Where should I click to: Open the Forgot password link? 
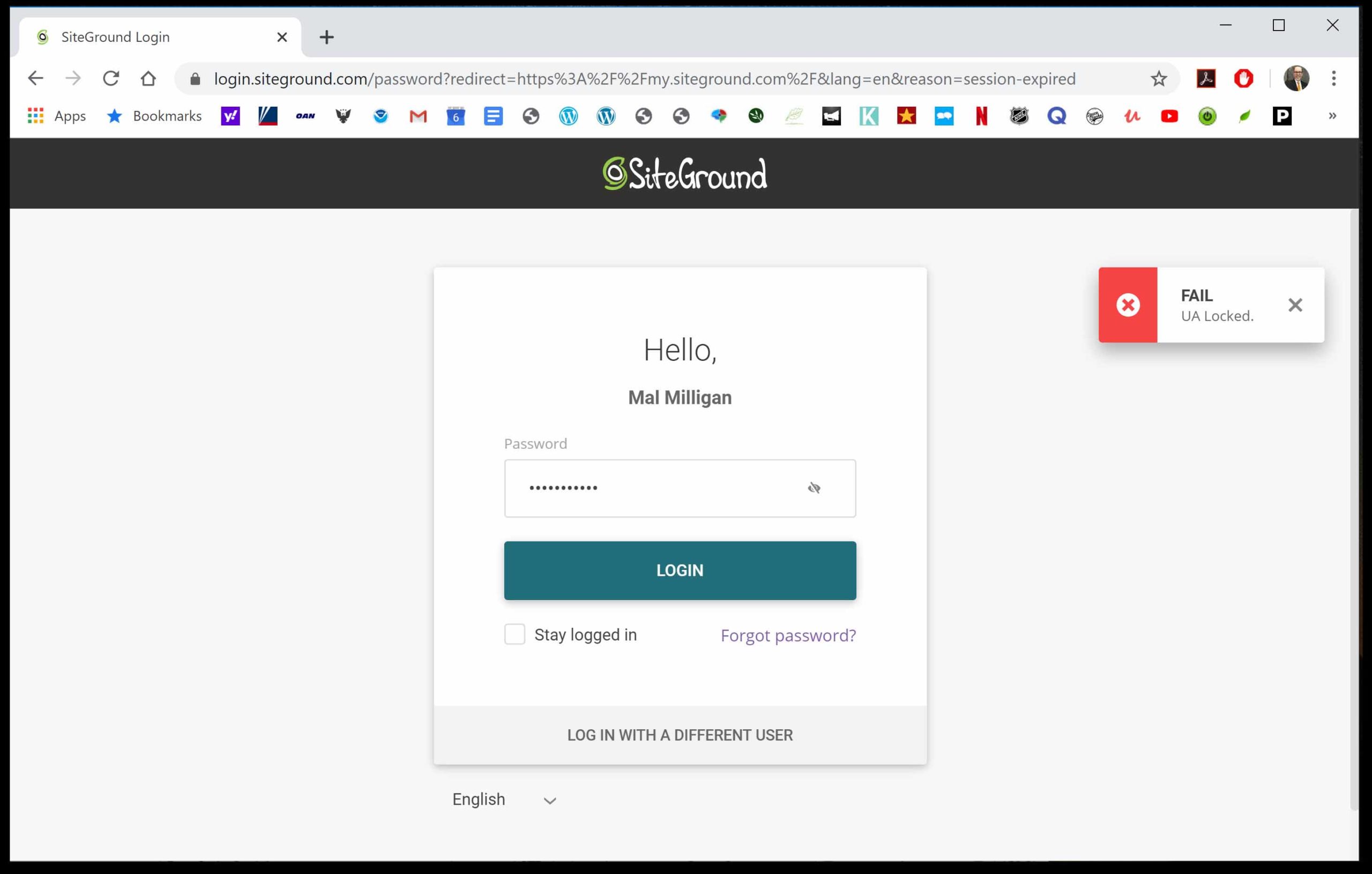788,635
